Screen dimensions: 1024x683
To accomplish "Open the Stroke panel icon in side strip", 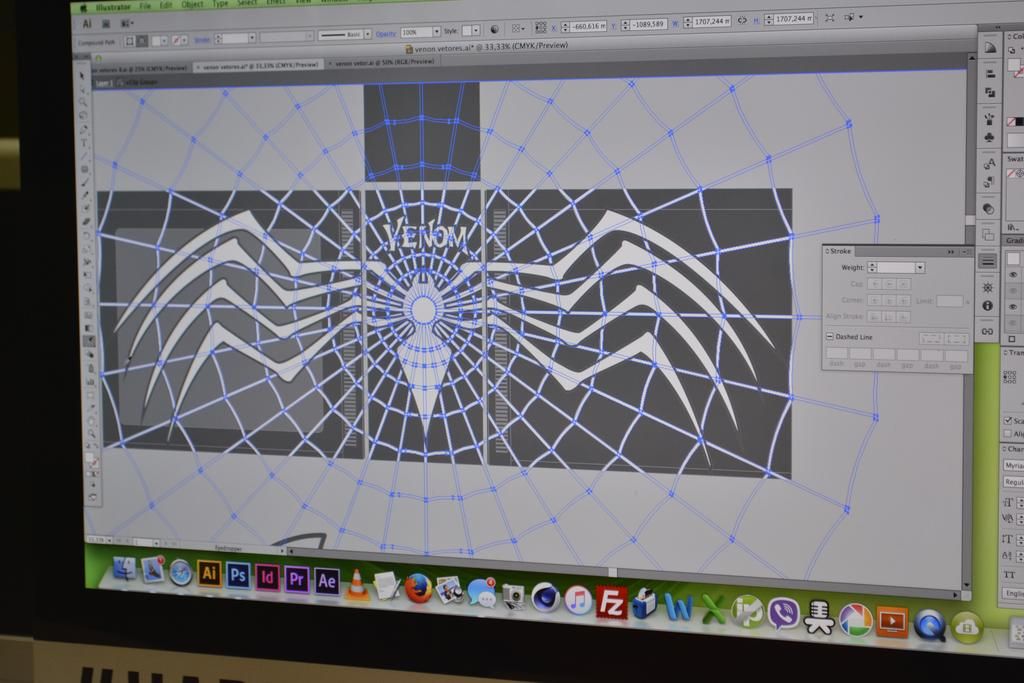I will [987, 261].
